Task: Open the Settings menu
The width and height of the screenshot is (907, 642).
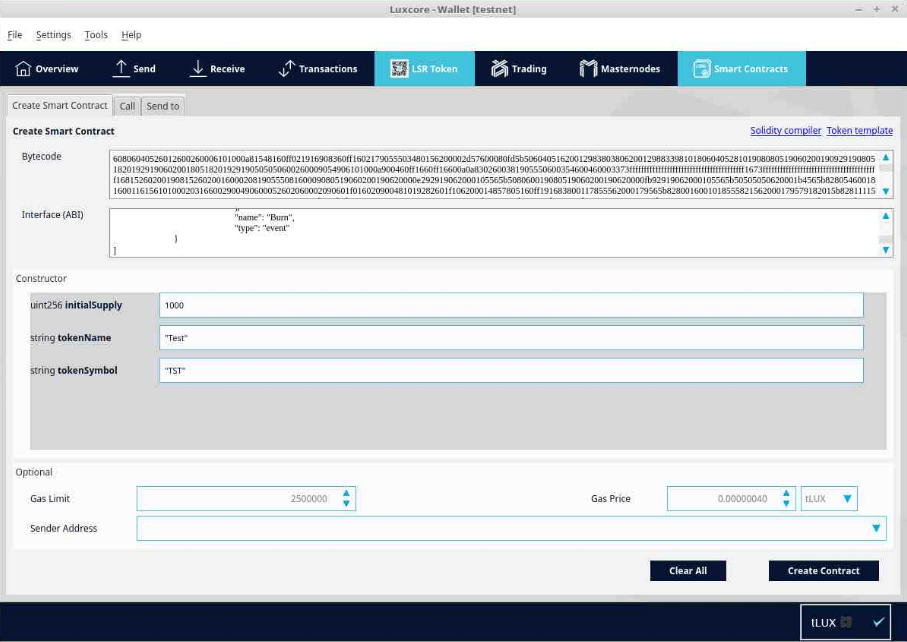Action: tap(53, 34)
